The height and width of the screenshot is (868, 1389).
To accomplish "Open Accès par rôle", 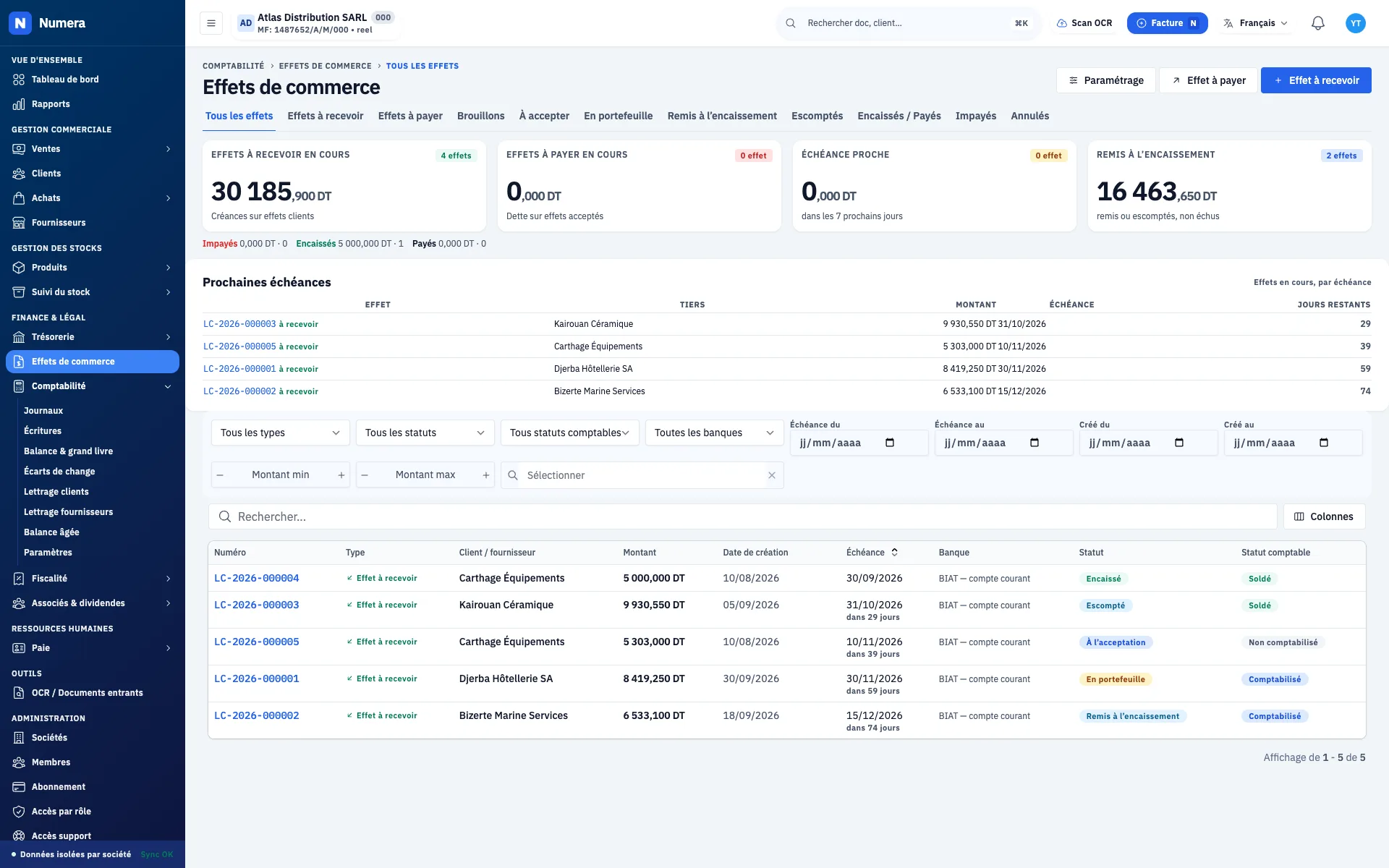I will point(93,812).
